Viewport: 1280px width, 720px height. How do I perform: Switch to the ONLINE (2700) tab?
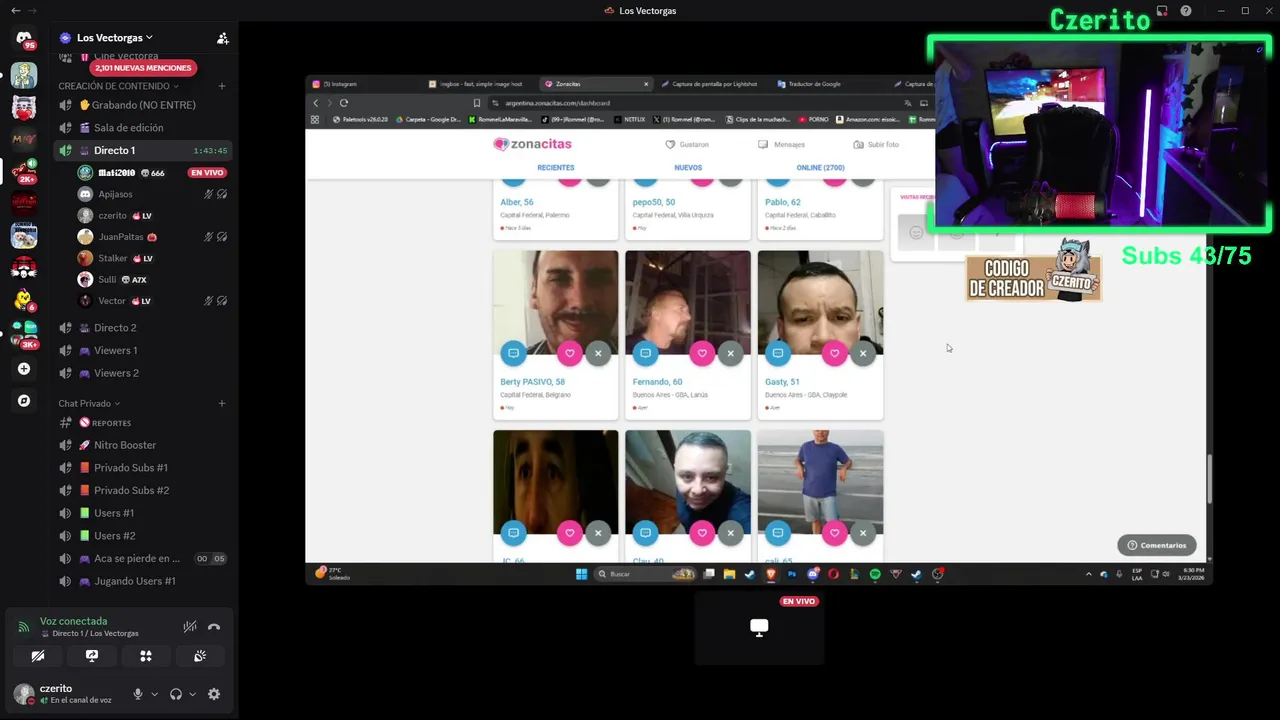pos(820,168)
